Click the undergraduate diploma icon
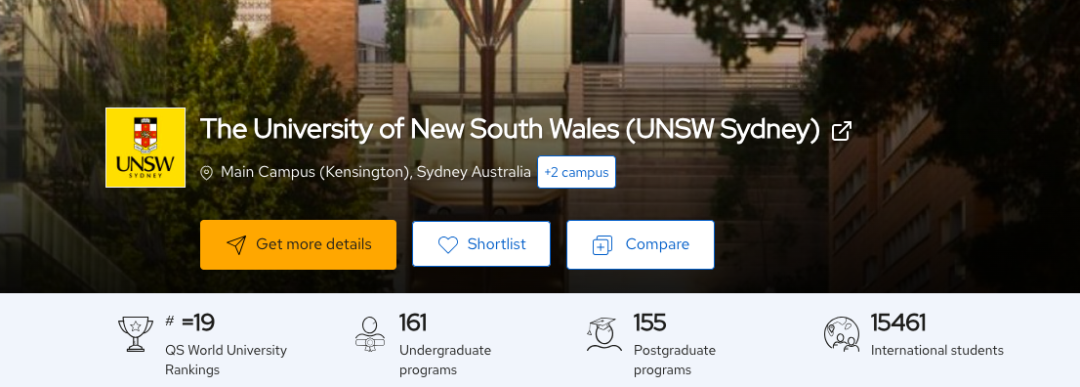This screenshot has height=387, width=1080. click(x=370, y=334)
